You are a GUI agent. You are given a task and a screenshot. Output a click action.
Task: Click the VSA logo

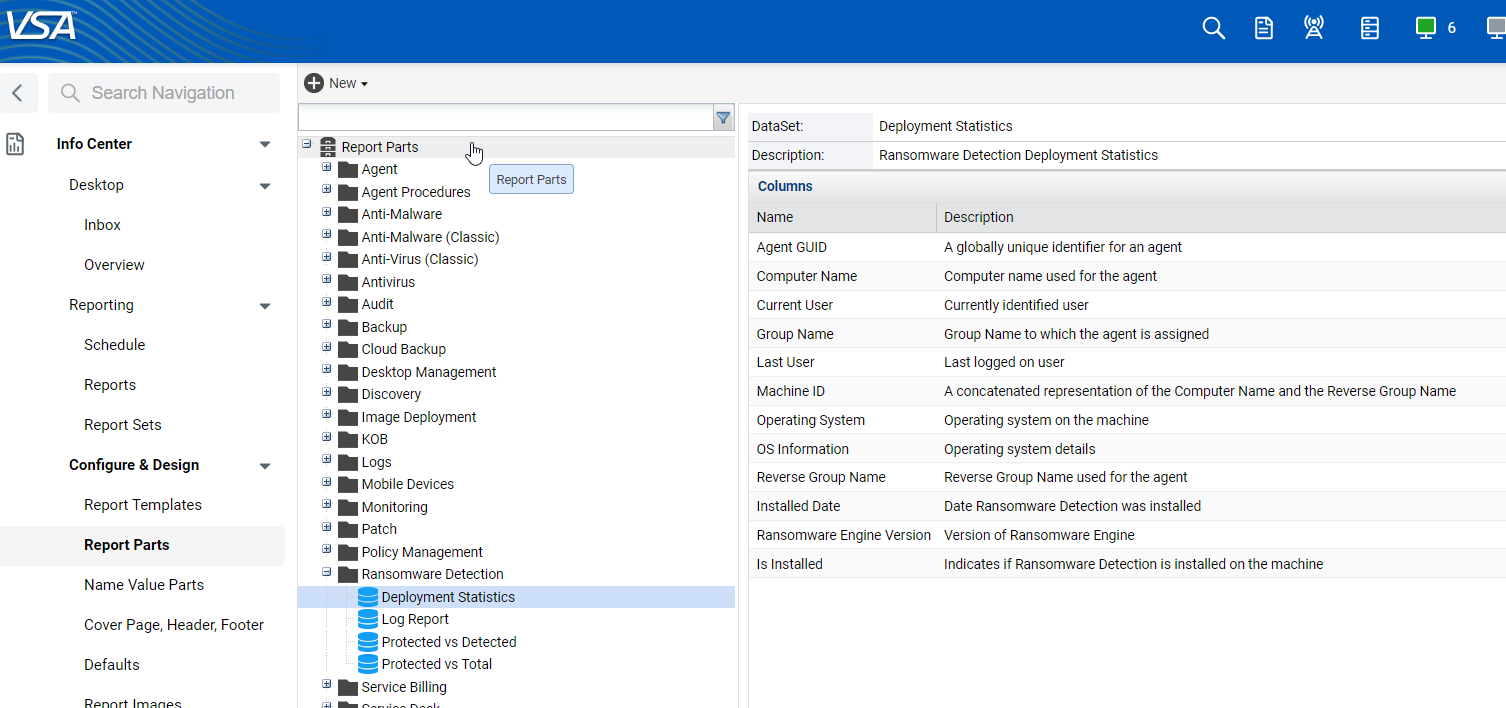tap(42, 24)
